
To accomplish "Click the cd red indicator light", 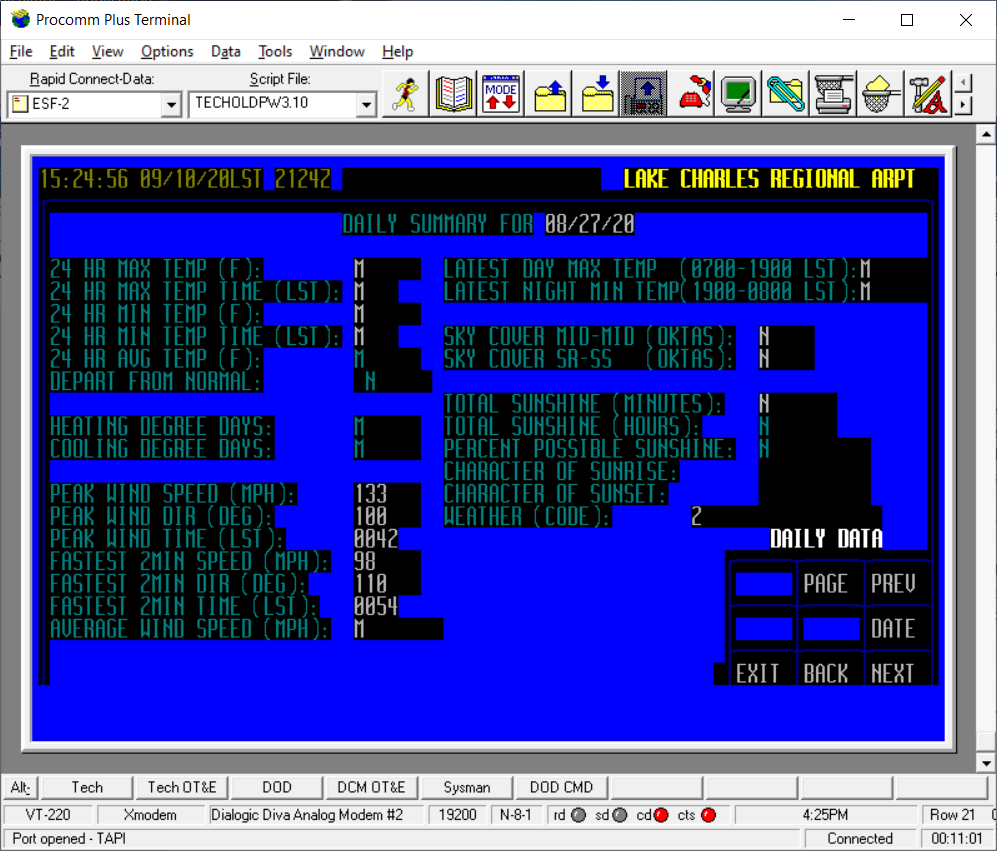I will point(661,815).
